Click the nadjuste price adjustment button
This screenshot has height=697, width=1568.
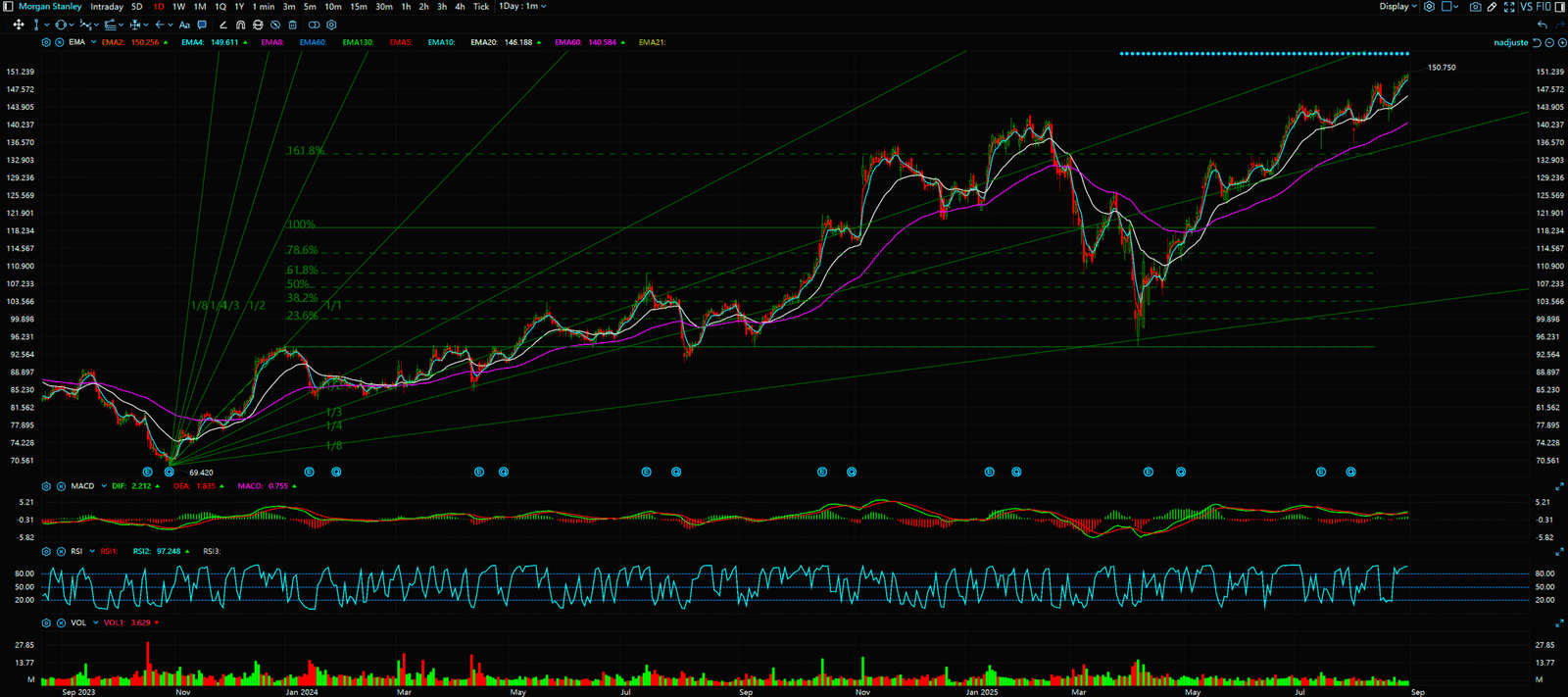(x=1510, y=43)
